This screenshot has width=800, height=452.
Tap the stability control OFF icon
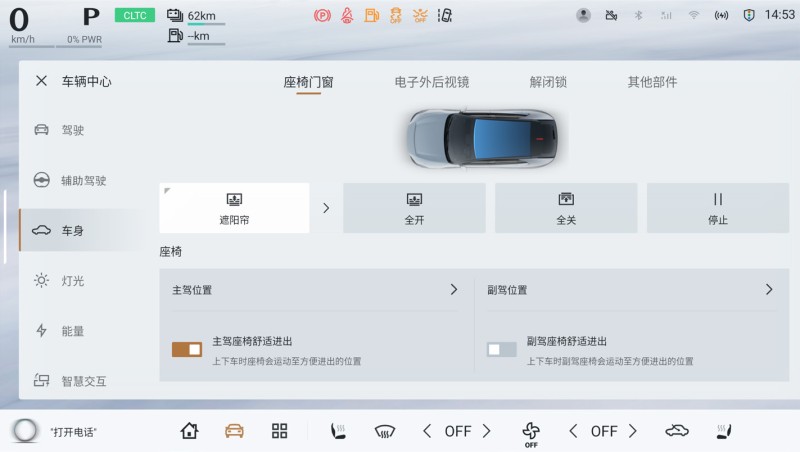coord(395,16)
